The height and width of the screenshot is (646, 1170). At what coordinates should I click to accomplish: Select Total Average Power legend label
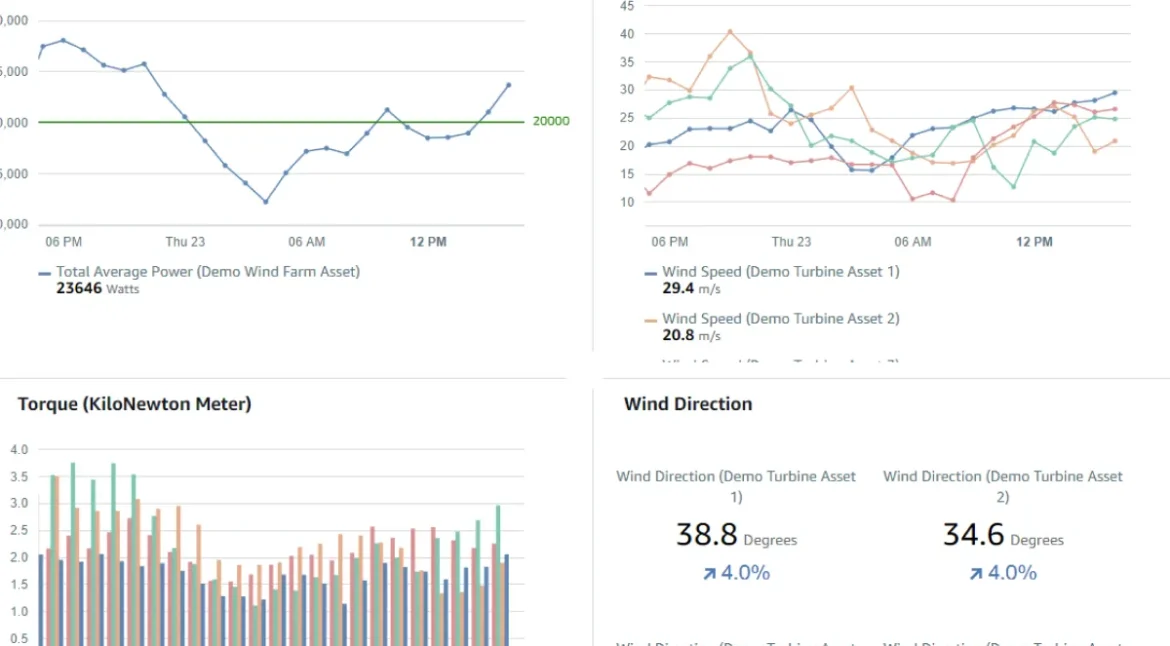coord(207,271)
